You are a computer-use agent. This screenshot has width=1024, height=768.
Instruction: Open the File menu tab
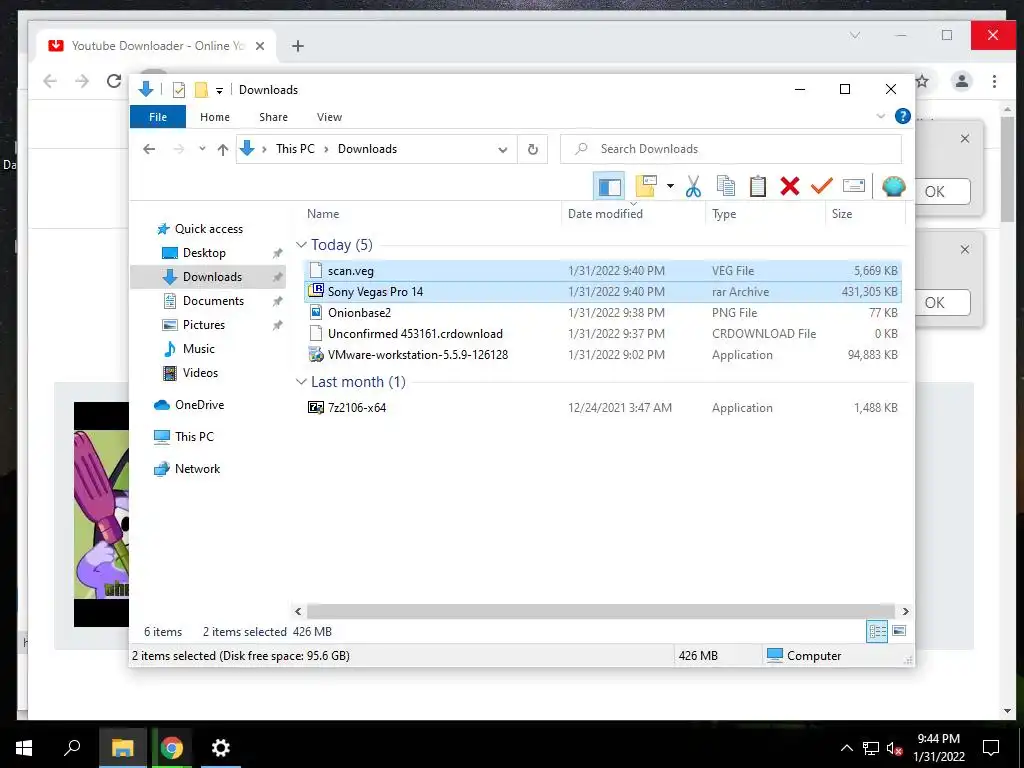(x=158, y=117)
